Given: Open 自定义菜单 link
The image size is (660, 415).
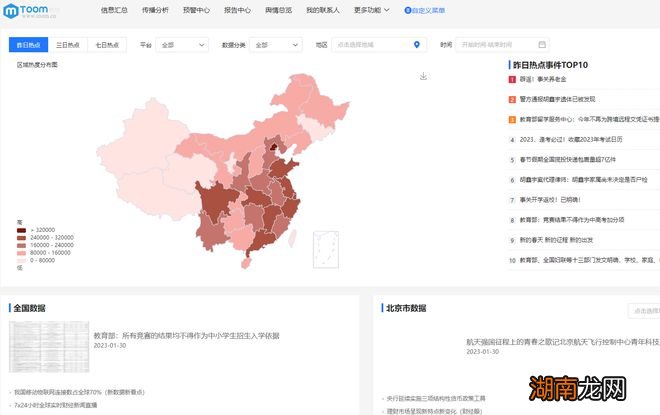Looking at the screenshot, I should click(428, 10).
